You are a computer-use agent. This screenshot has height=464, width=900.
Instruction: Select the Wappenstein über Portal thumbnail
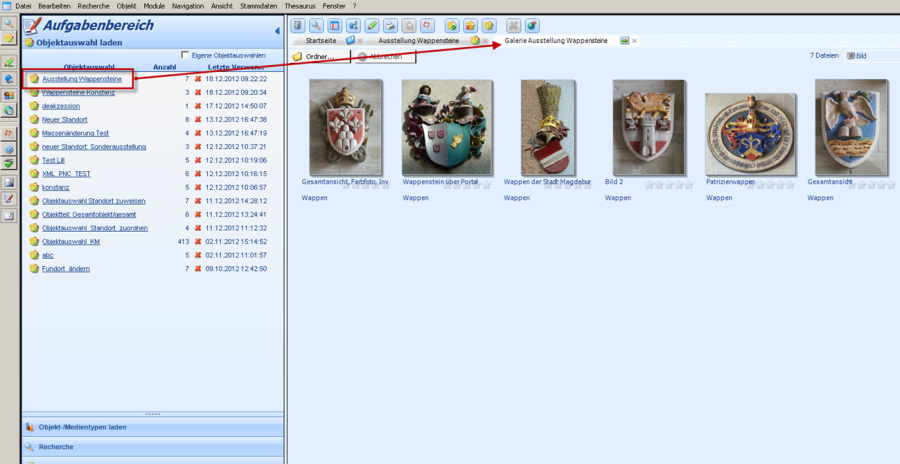(x=447, y=127)
